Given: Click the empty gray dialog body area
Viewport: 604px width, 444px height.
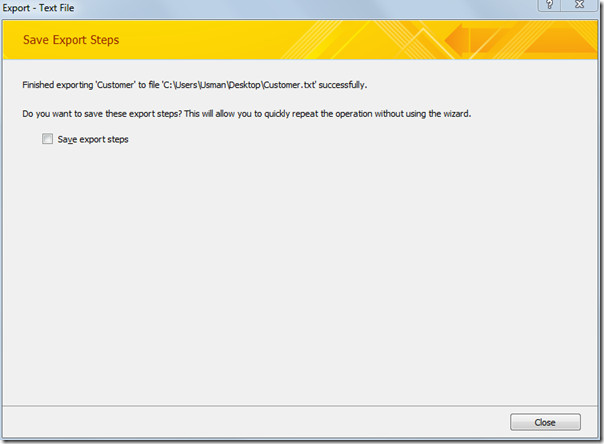Looking at the screenshot, I should coord(300,270).
